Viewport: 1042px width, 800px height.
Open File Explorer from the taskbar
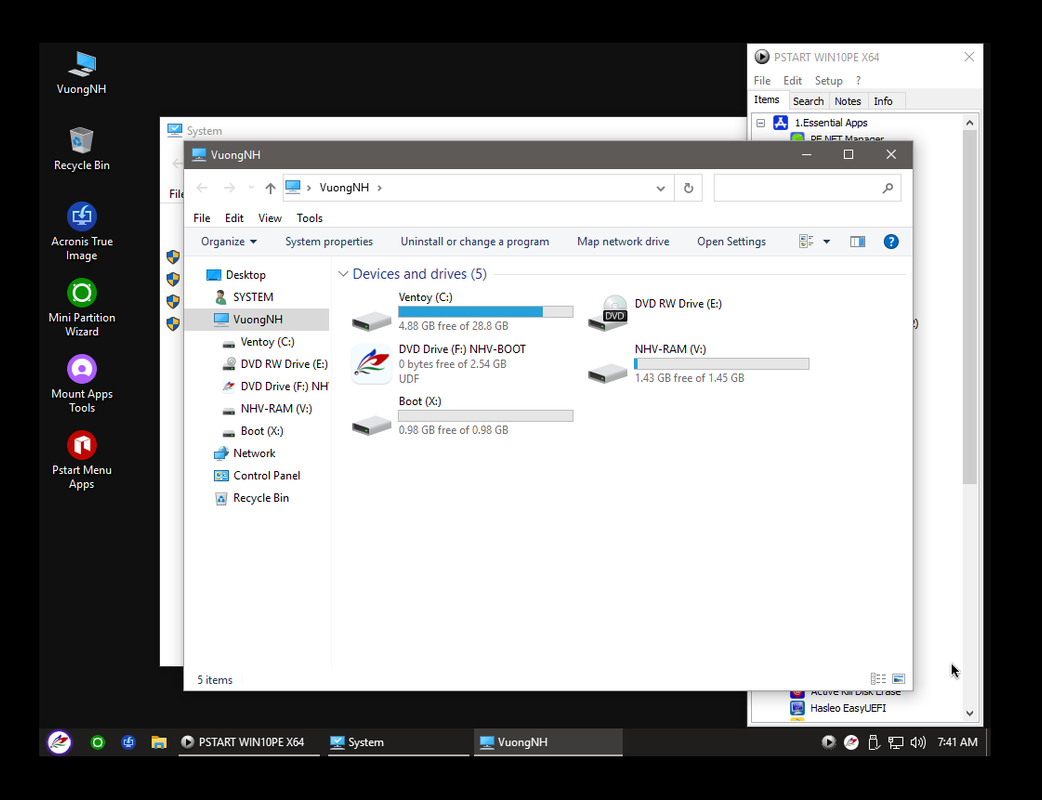coord(159,742)
